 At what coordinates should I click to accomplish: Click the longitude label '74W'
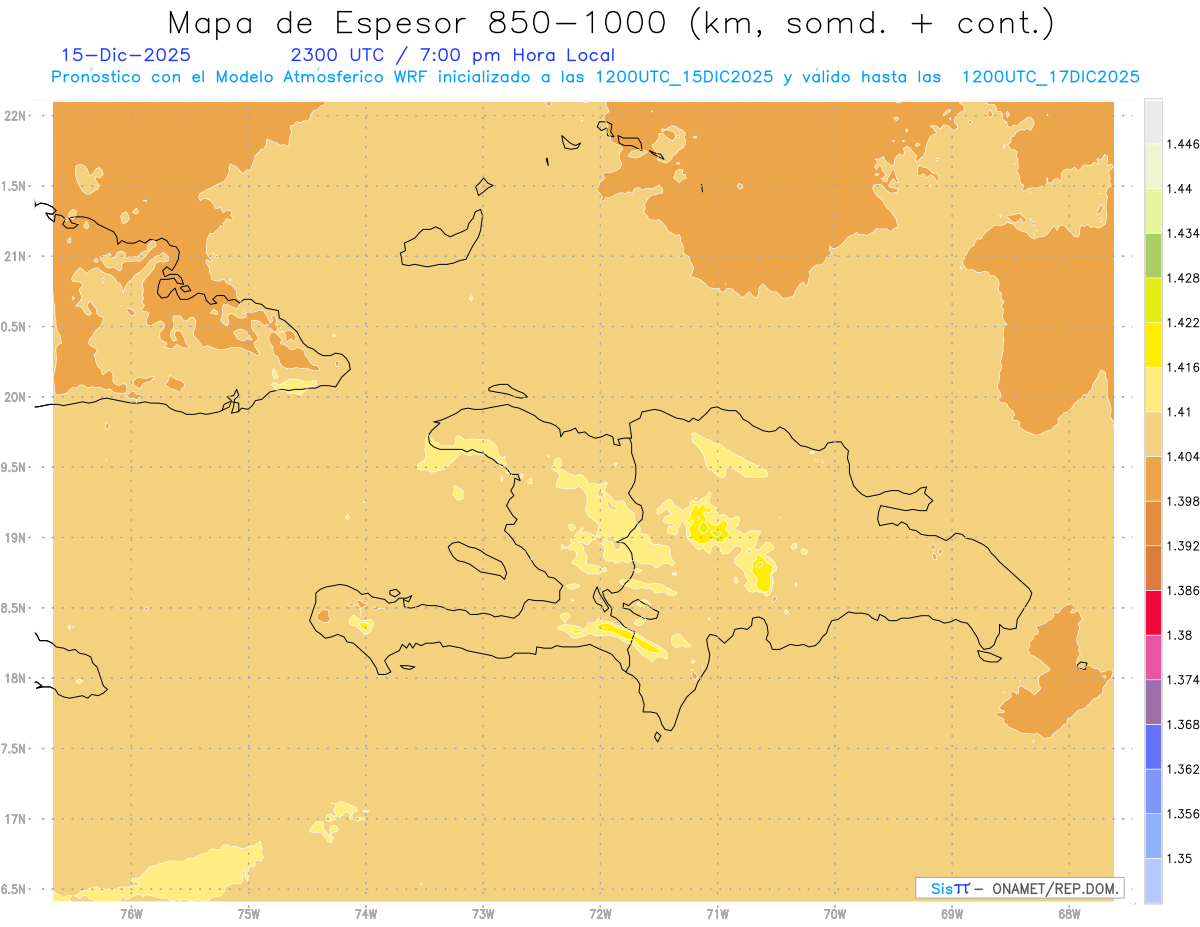[x=366, y=913]
